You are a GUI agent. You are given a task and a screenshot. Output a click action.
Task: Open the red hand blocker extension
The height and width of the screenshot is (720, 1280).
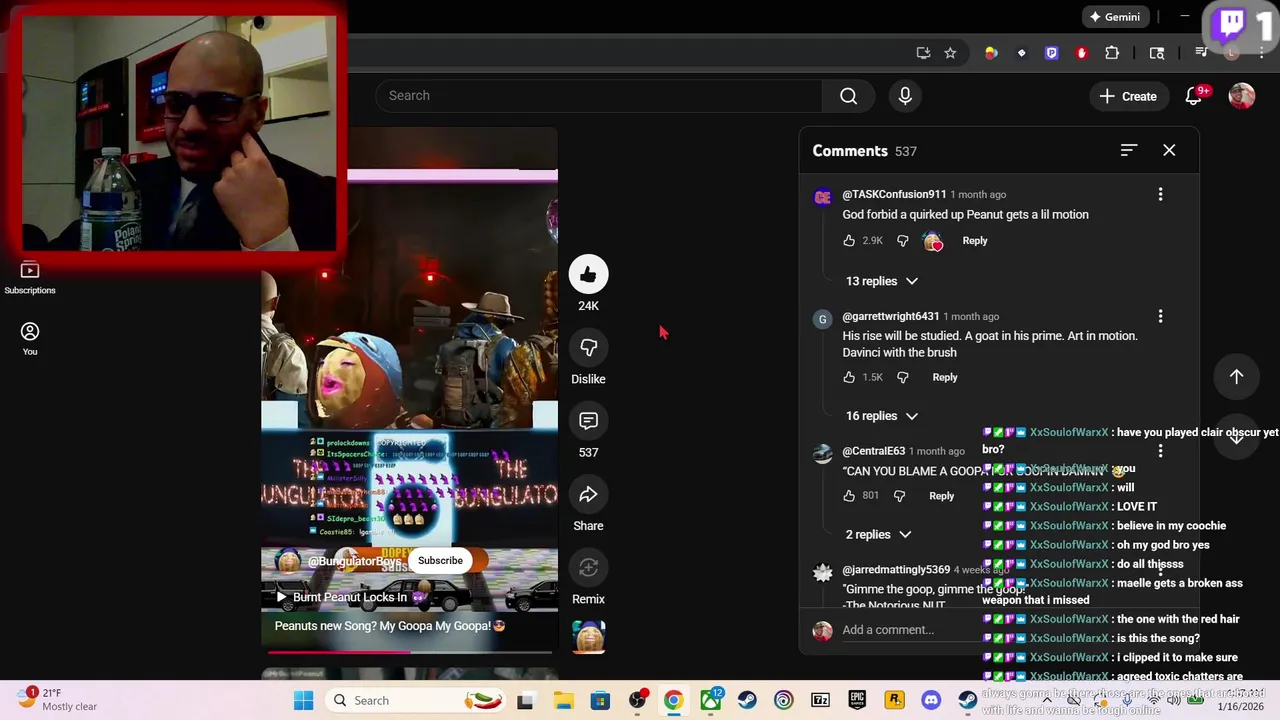(1081, 53)
